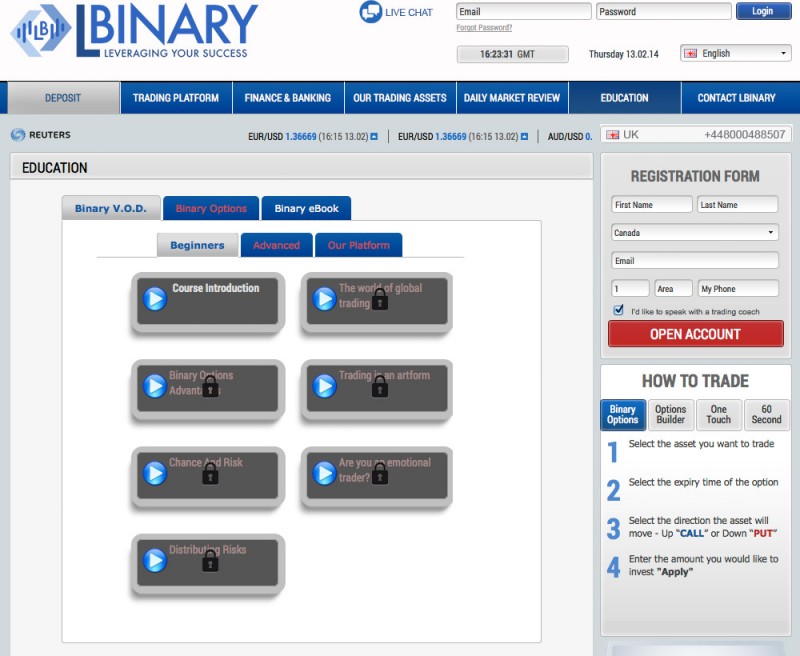This screenshot has width=800, height=656.
Task: Click play on Trading is an artform
Action: tap(324, 386)
